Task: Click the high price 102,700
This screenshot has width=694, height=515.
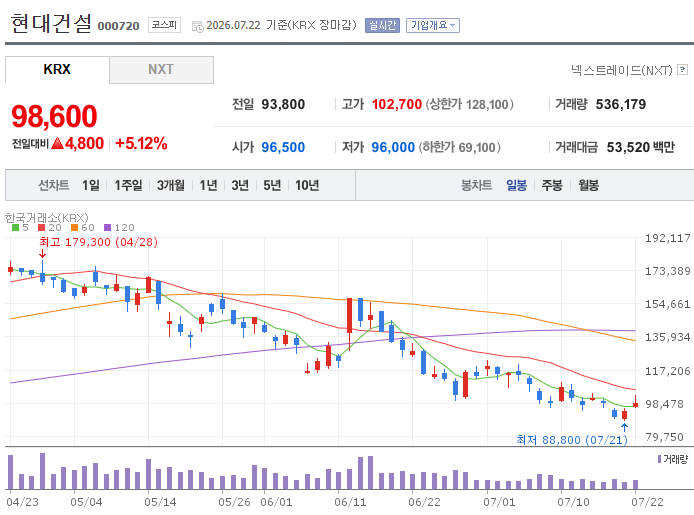Action: pyautogui.click(x=397, y=104)
